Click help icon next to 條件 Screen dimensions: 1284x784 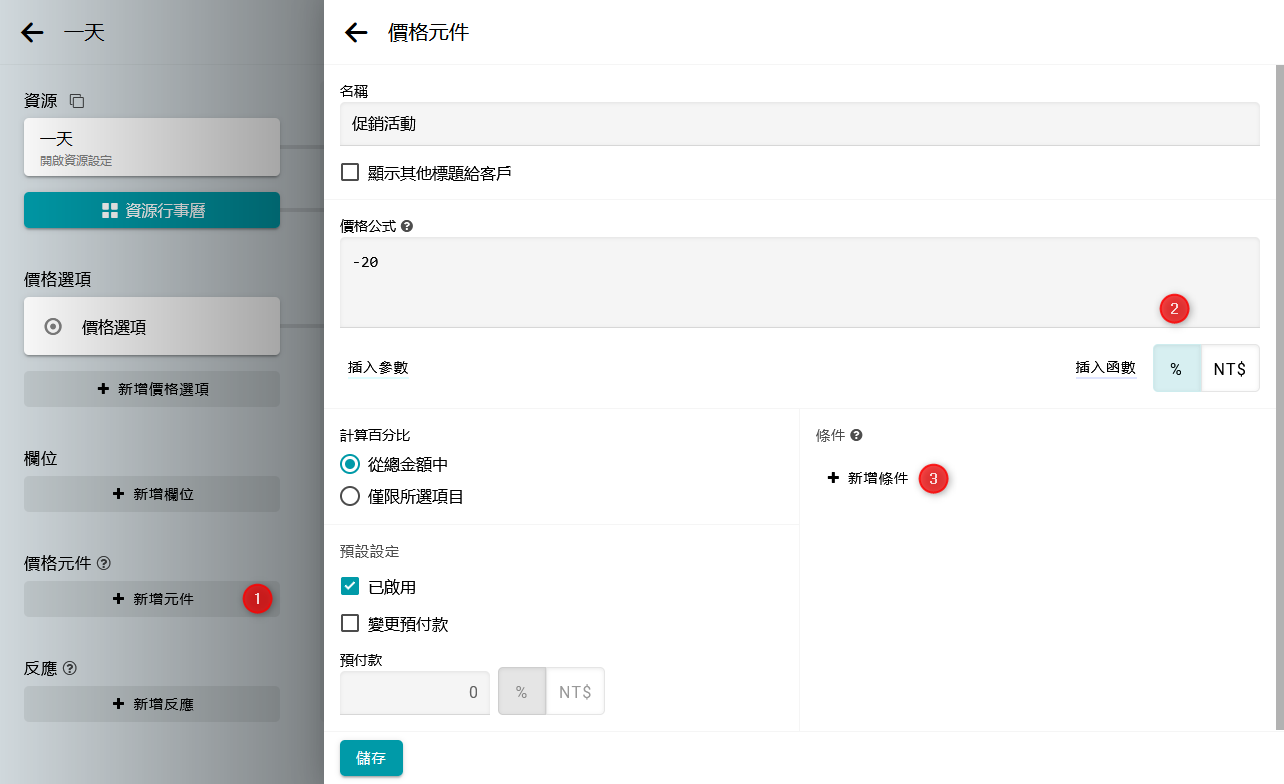coord(856,436)
